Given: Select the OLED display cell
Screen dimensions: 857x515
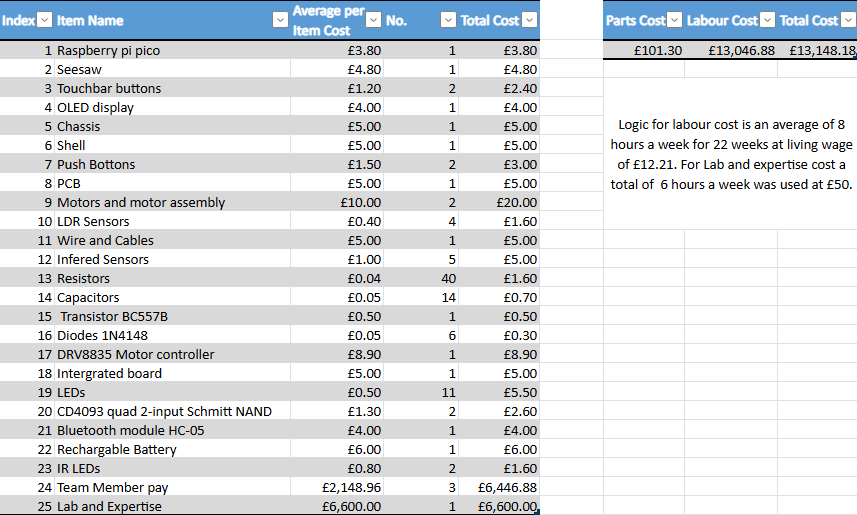Looking at the screenshot, I should pyautogui.click(x=172, y=108).
